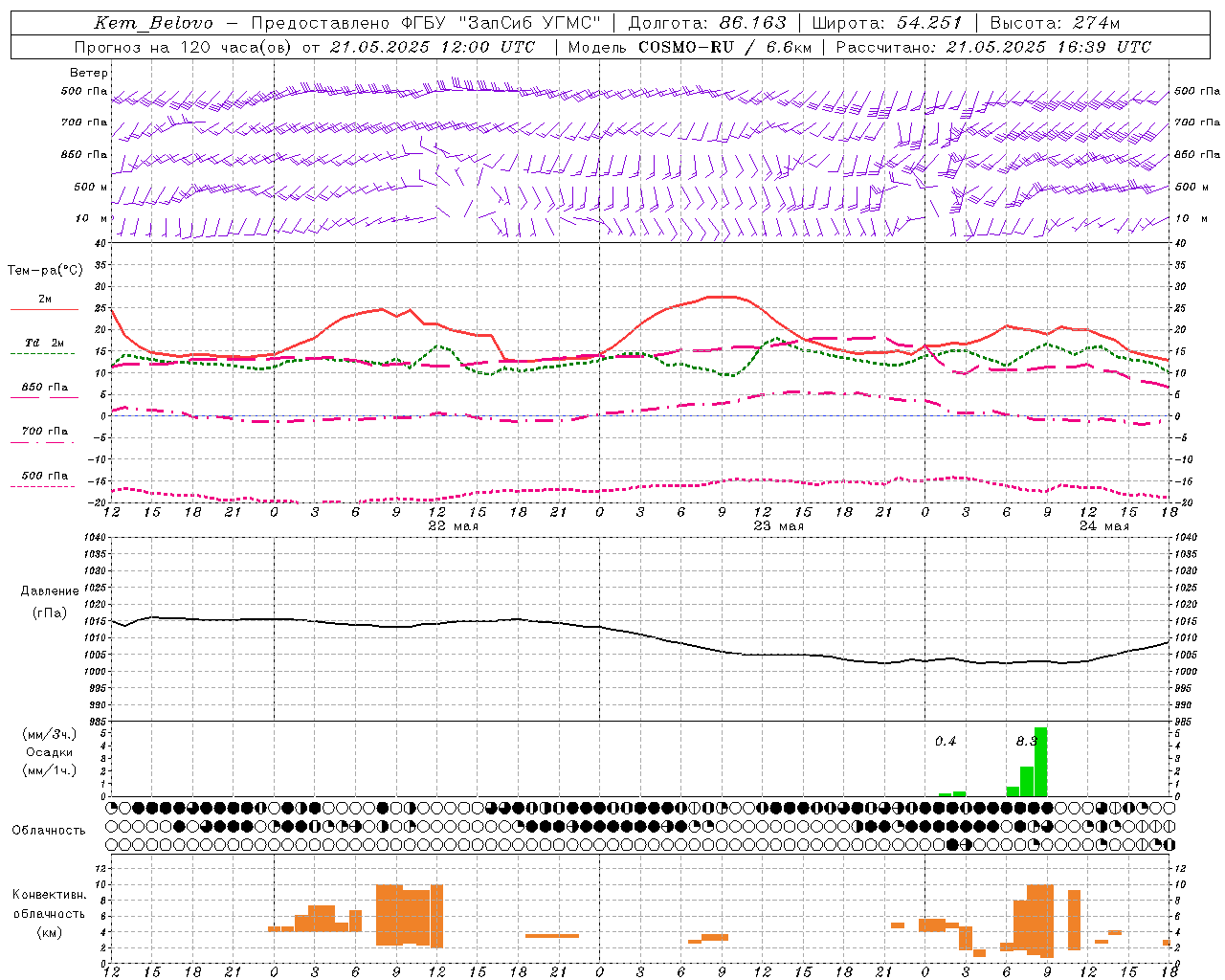Click the 22 мая date label
Image resolution: width=1225 pixels, height=980 pixels.
pyautogui.click(x=453, y=526)
